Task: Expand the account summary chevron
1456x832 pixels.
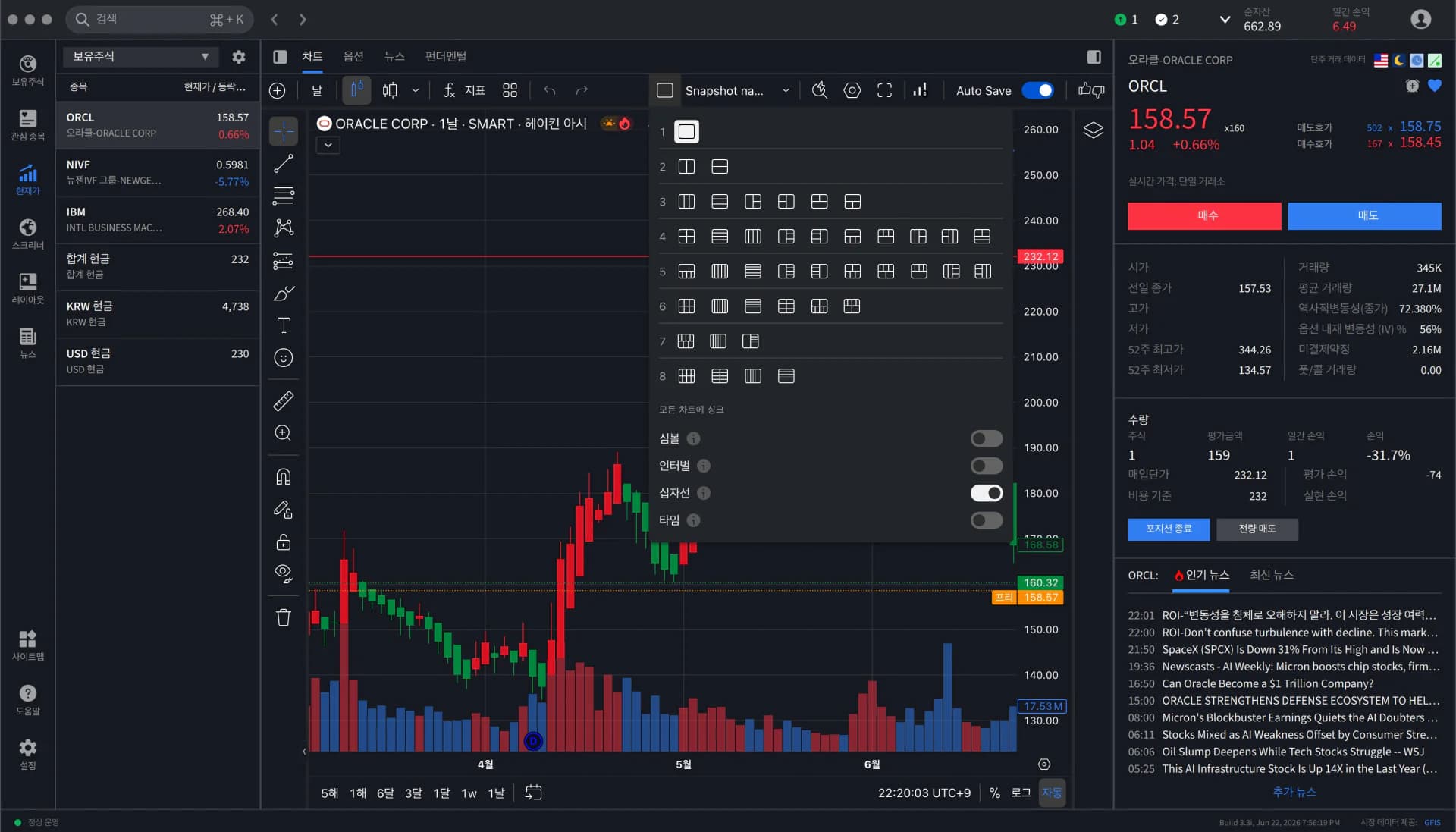Action: pos(1224,20)
